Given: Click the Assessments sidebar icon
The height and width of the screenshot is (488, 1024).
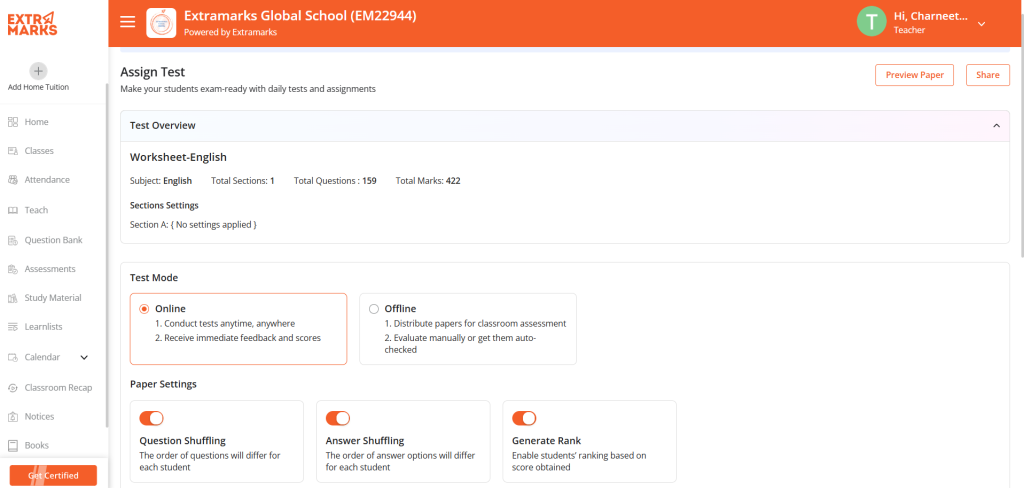Looking at the screenshot, I should click(x=12, y=269).
